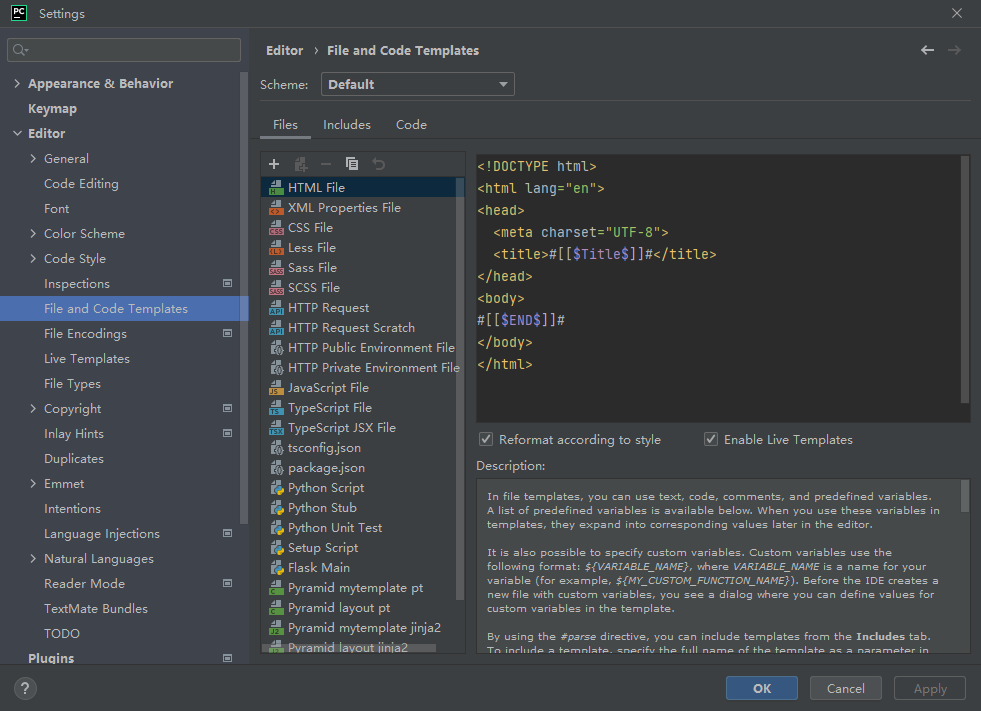Open Code Editing settings page
This screenshot has height=711, width=981.
[x=81, y=183]
